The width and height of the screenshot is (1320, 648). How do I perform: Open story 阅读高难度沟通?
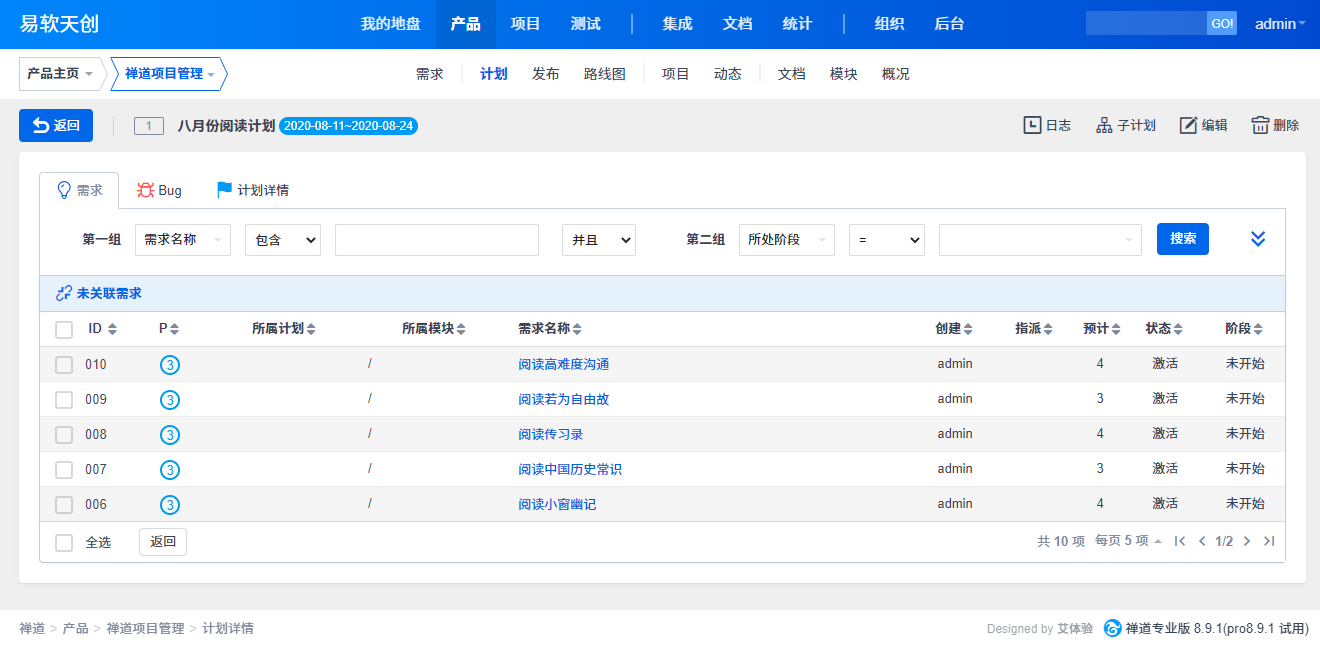pyautogui.click(x=564, y=365)
